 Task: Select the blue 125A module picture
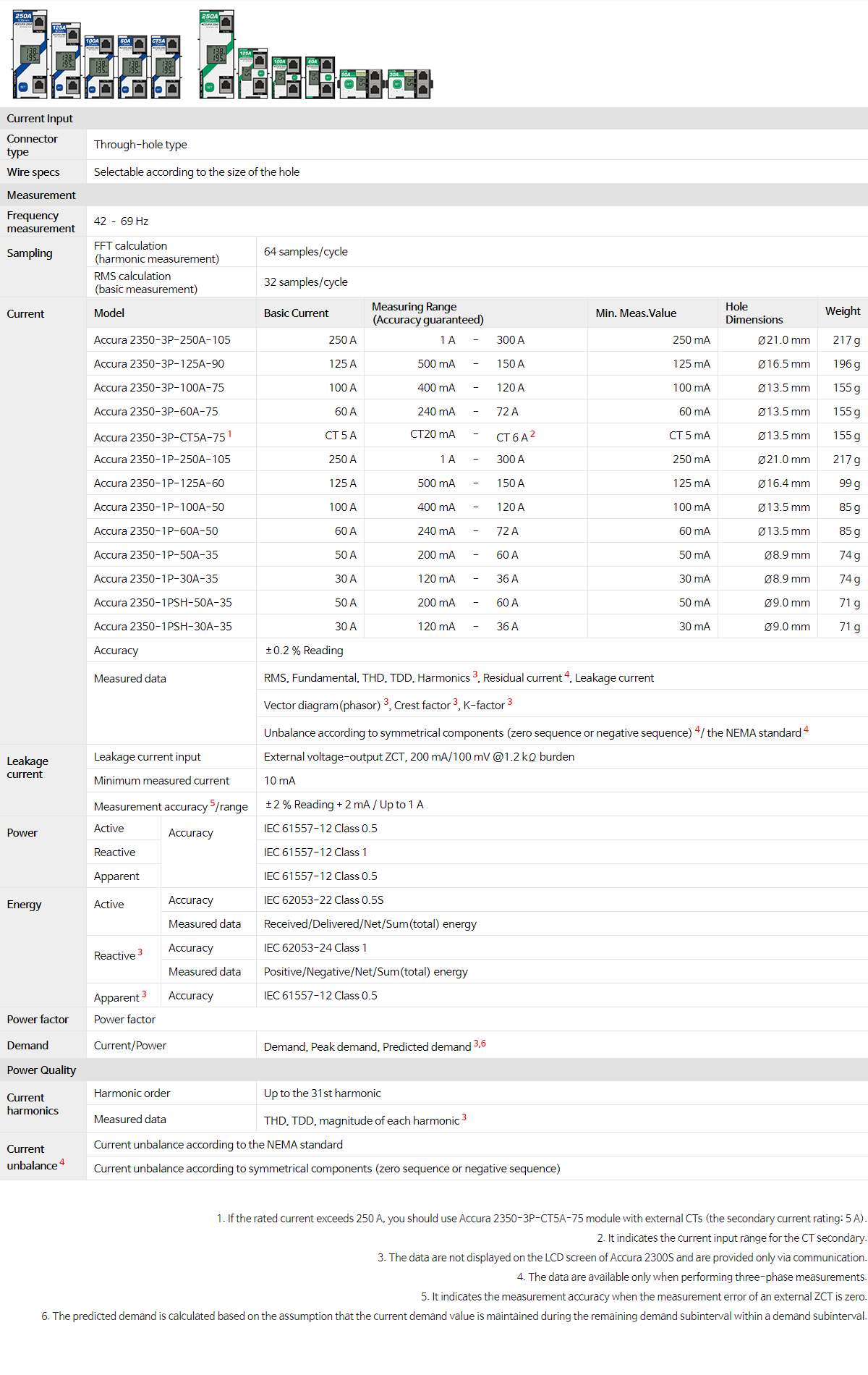coord(66,61)
